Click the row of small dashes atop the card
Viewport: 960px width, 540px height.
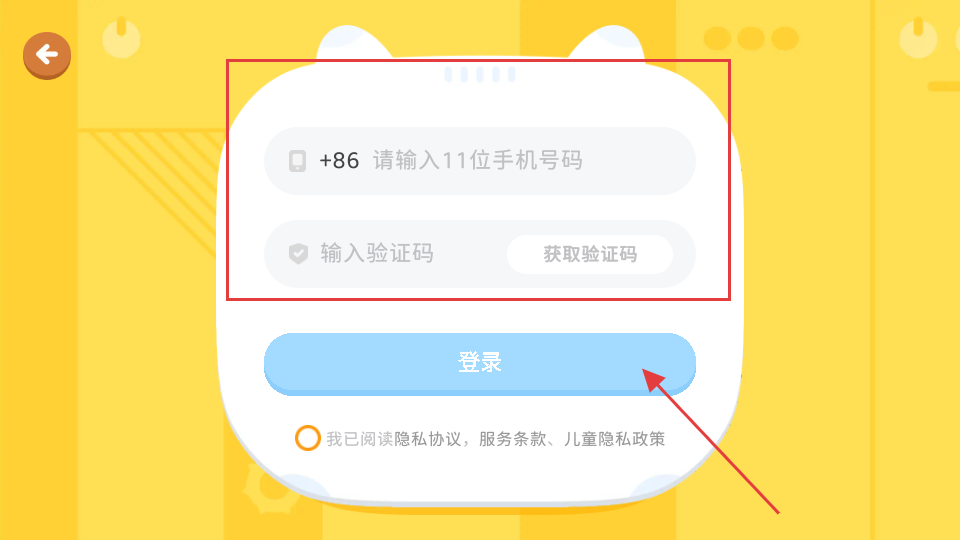pos(480,75)
